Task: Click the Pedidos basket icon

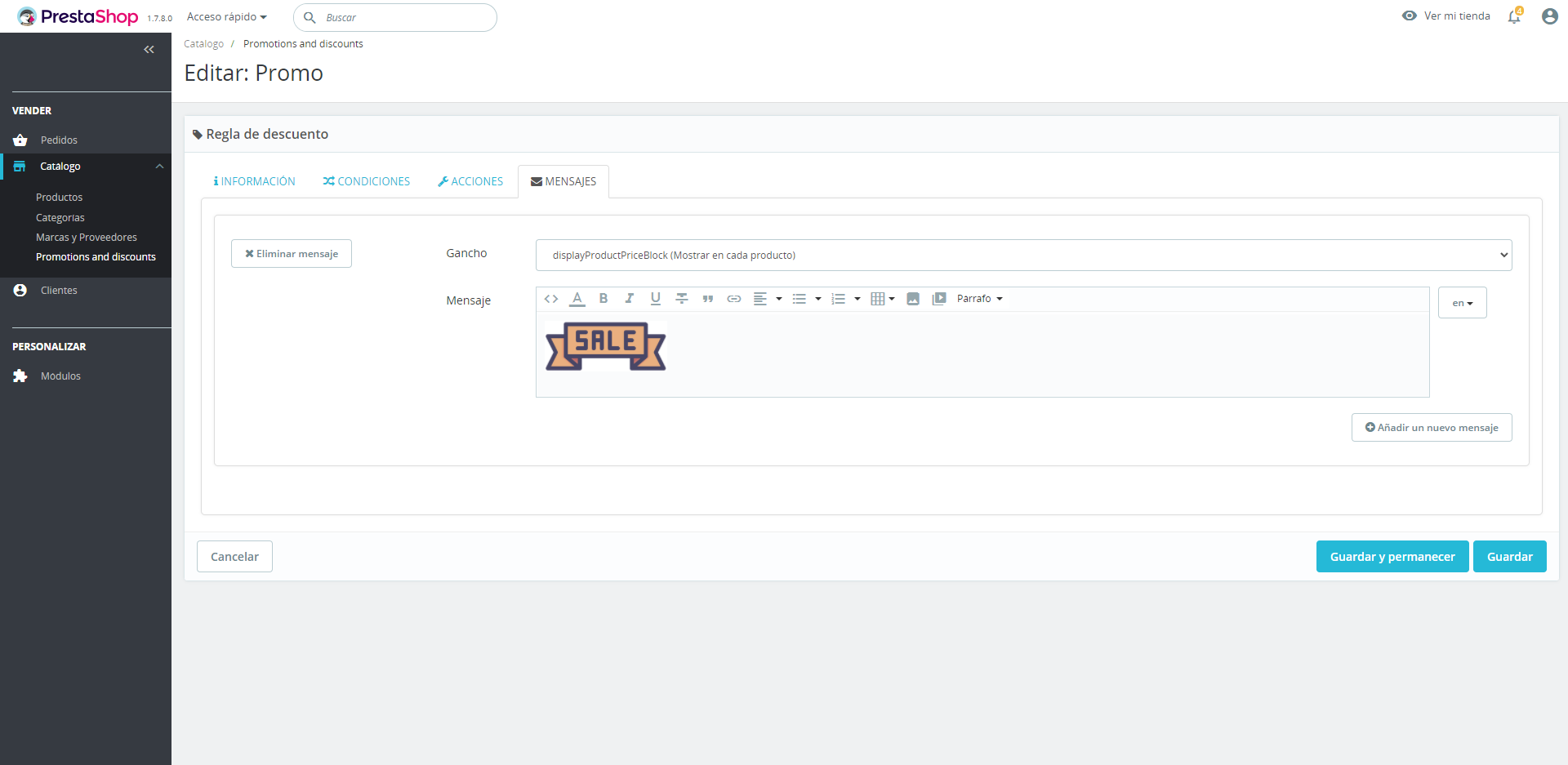Action: [20, 140]
